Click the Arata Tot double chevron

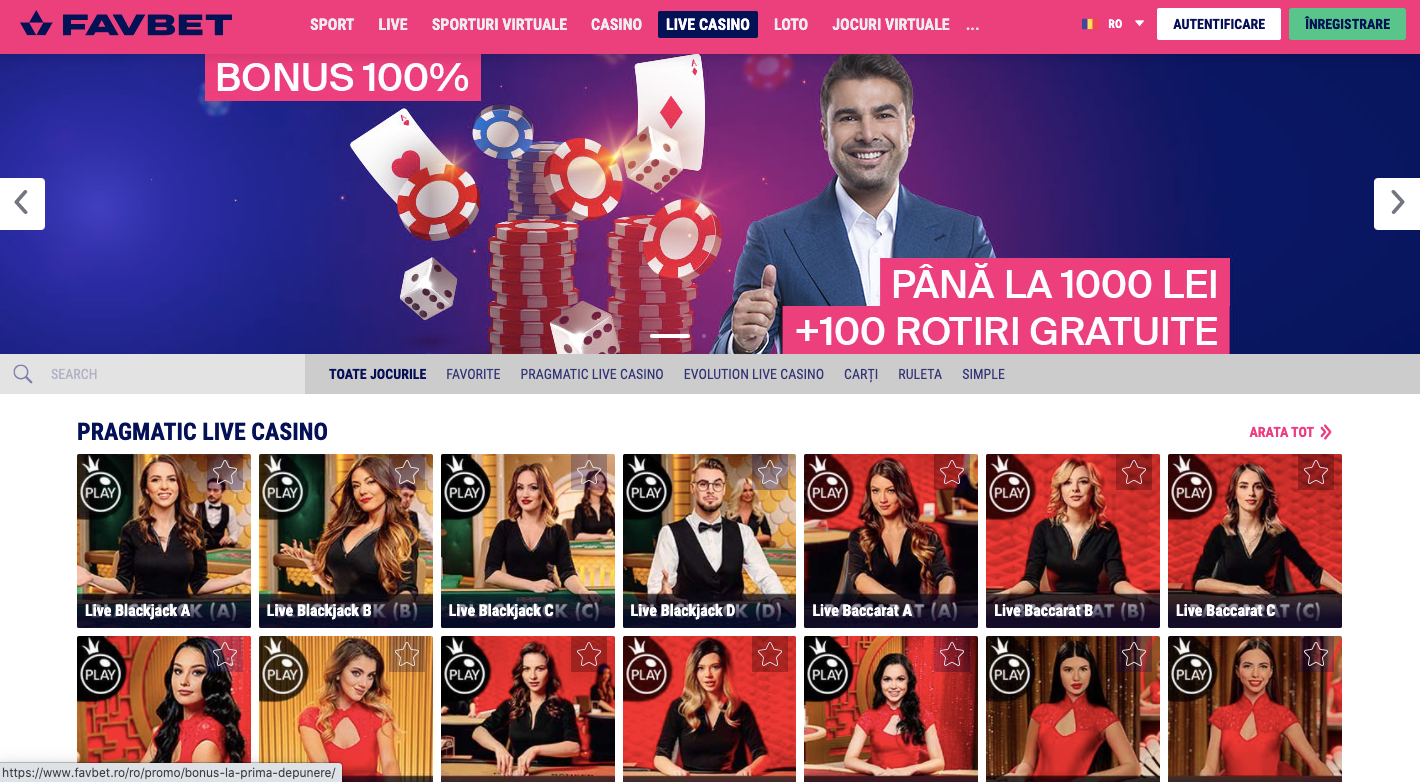coord(1326,432)
